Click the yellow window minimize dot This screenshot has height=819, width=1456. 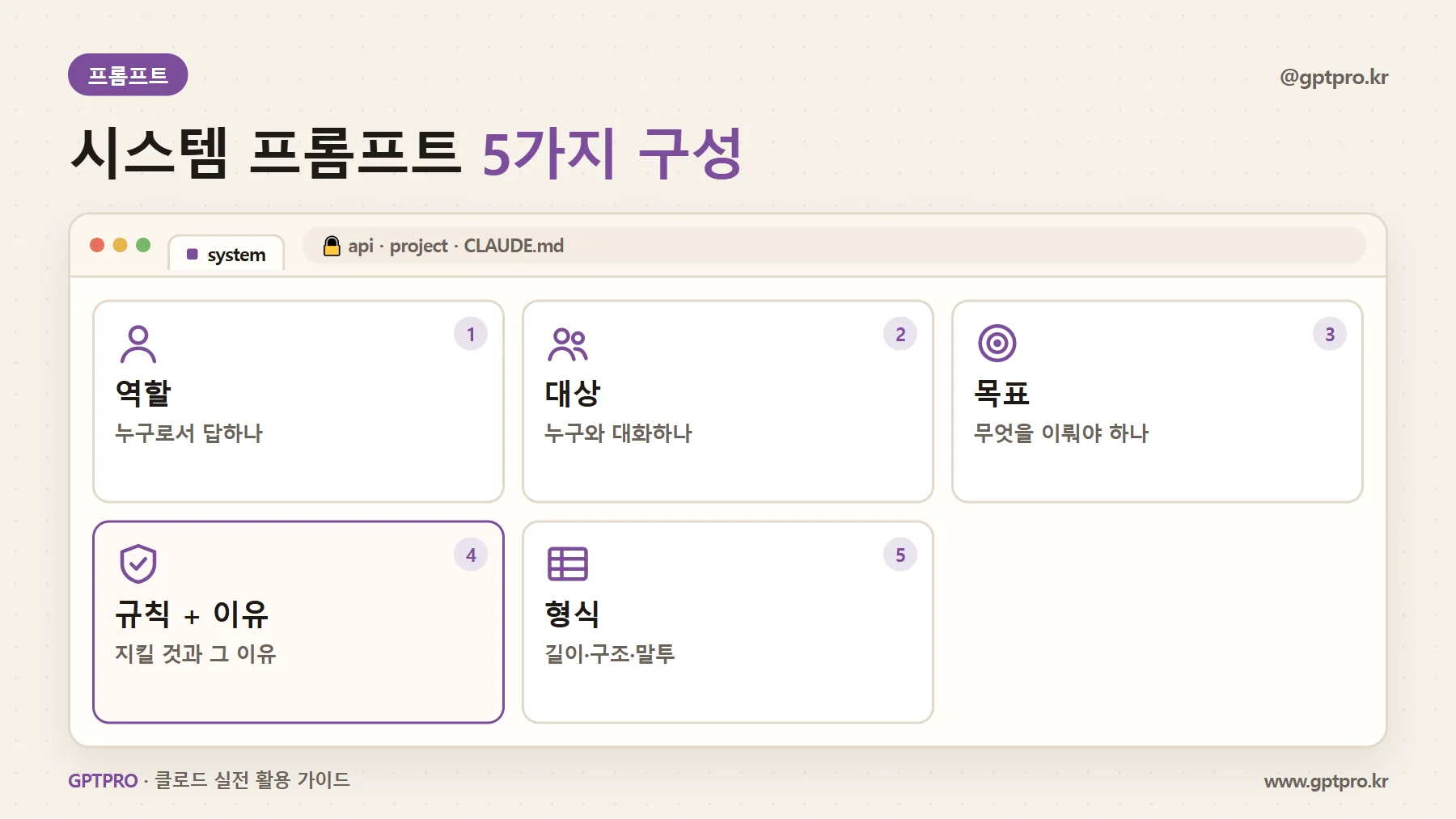[121, 245]
